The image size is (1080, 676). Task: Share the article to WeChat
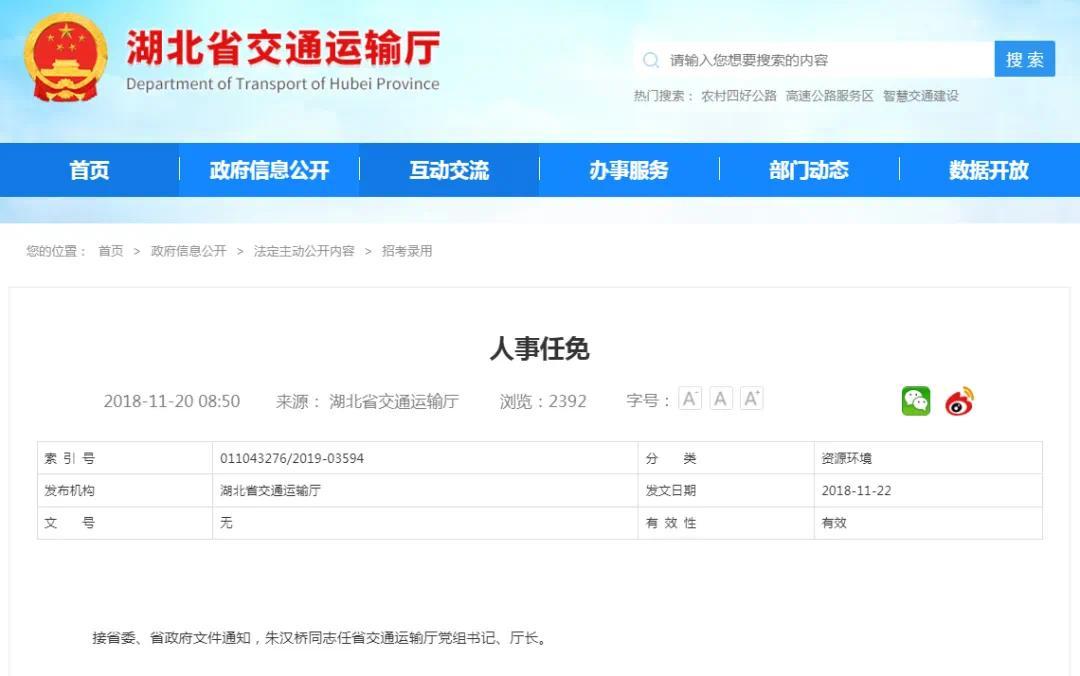click(914, 402)
